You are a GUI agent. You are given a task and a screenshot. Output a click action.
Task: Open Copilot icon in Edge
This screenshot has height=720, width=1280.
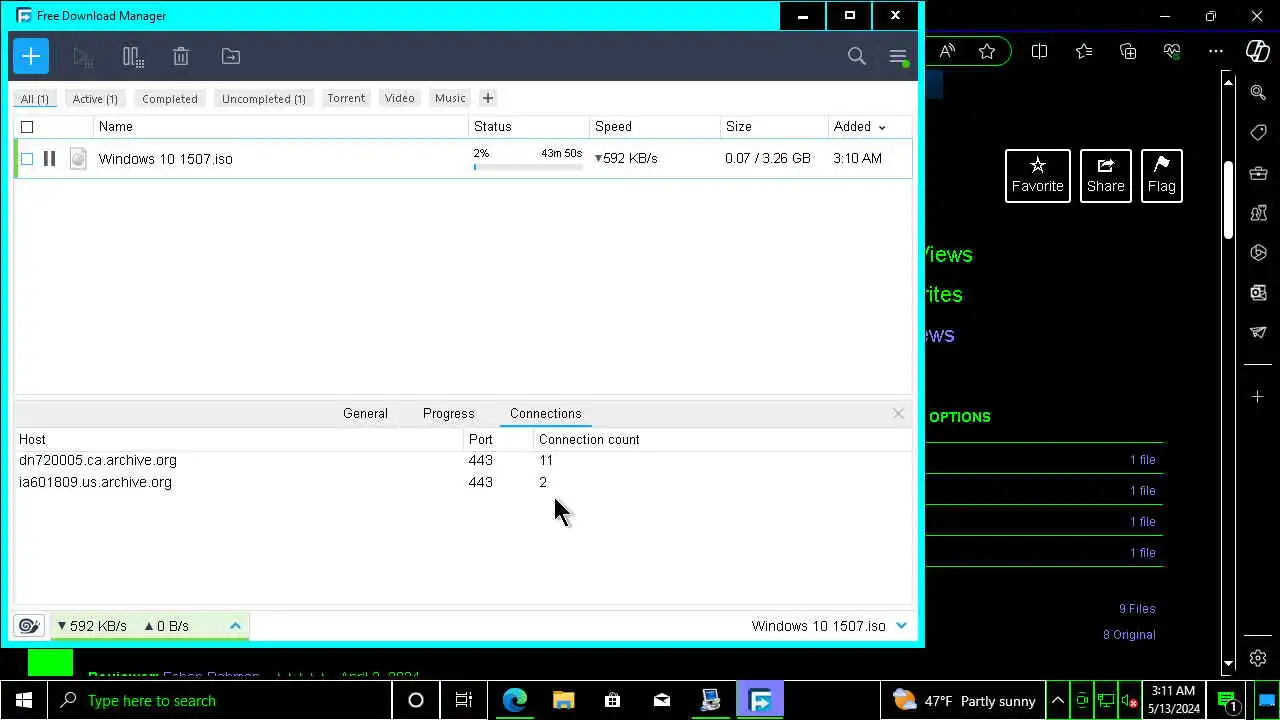[1258, 51]
